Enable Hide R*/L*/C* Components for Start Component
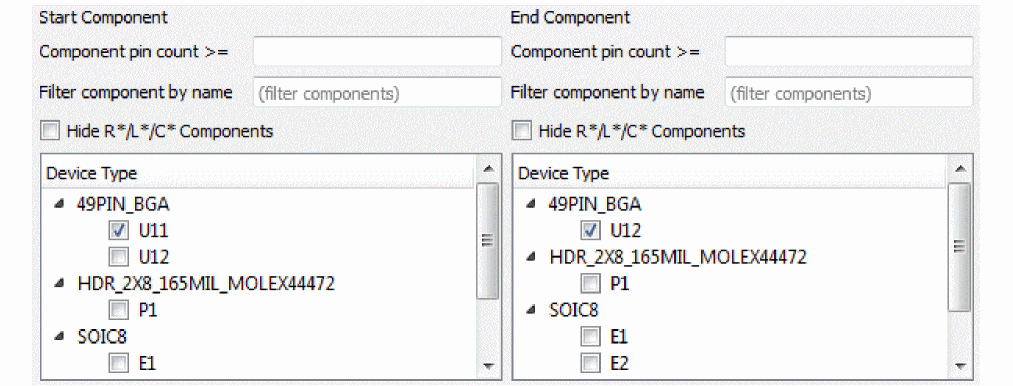The width and height of the screenshot is (1013, 386). (x=49, y=131)
